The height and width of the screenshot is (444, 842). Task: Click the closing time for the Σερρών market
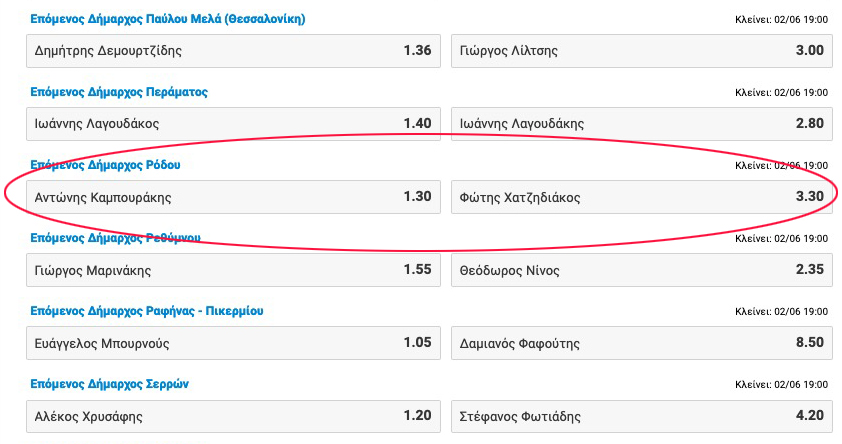[x=781, y=385]
